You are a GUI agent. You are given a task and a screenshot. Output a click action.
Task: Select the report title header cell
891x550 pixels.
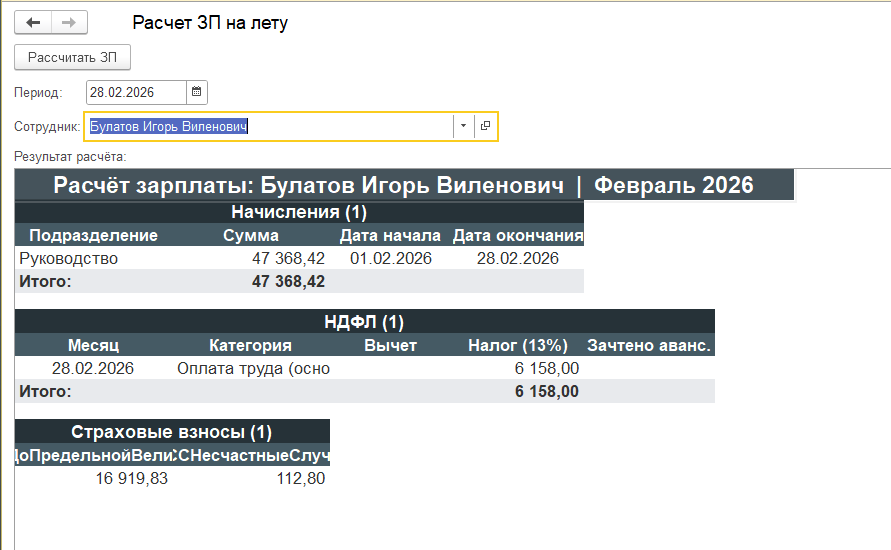tap(404, 186)
